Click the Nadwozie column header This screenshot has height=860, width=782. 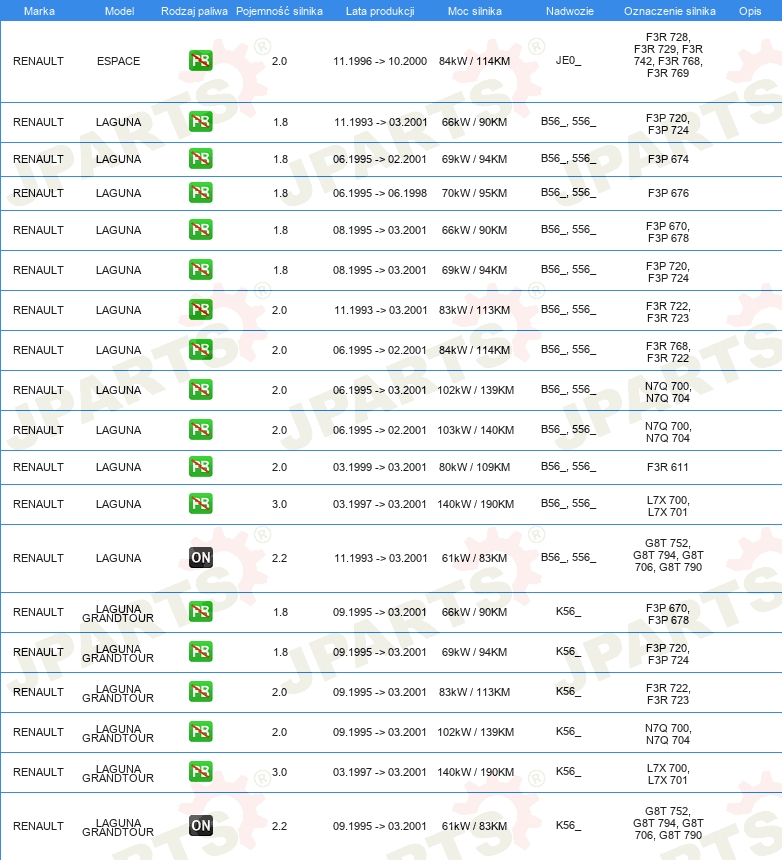(569, 11)
